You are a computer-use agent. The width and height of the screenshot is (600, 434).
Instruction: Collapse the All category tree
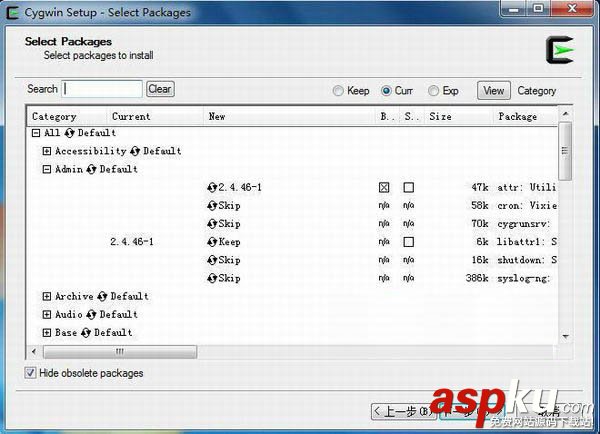click(36, 133)
